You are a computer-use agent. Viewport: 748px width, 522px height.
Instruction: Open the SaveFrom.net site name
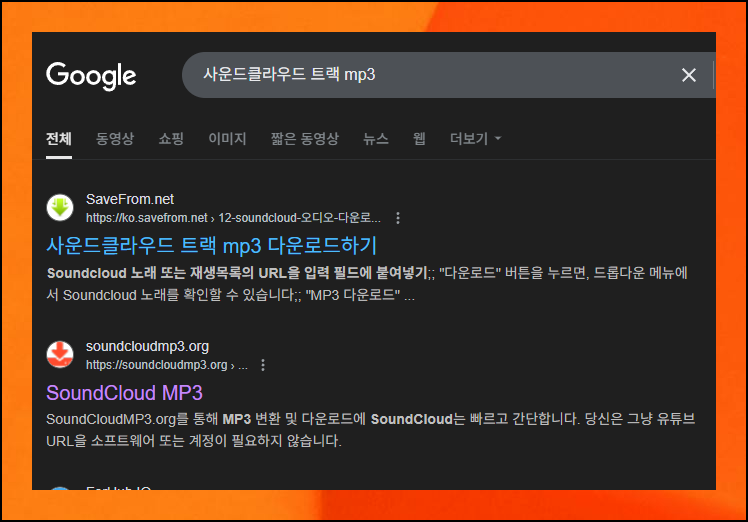(130, 199)
